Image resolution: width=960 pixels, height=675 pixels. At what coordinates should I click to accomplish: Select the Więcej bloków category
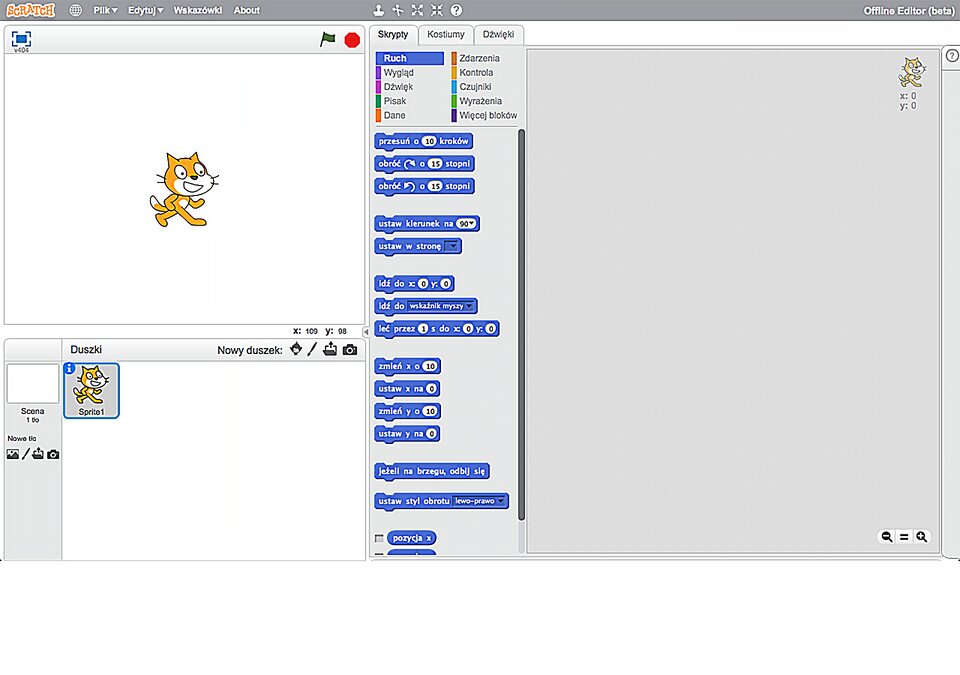(485, 115)
